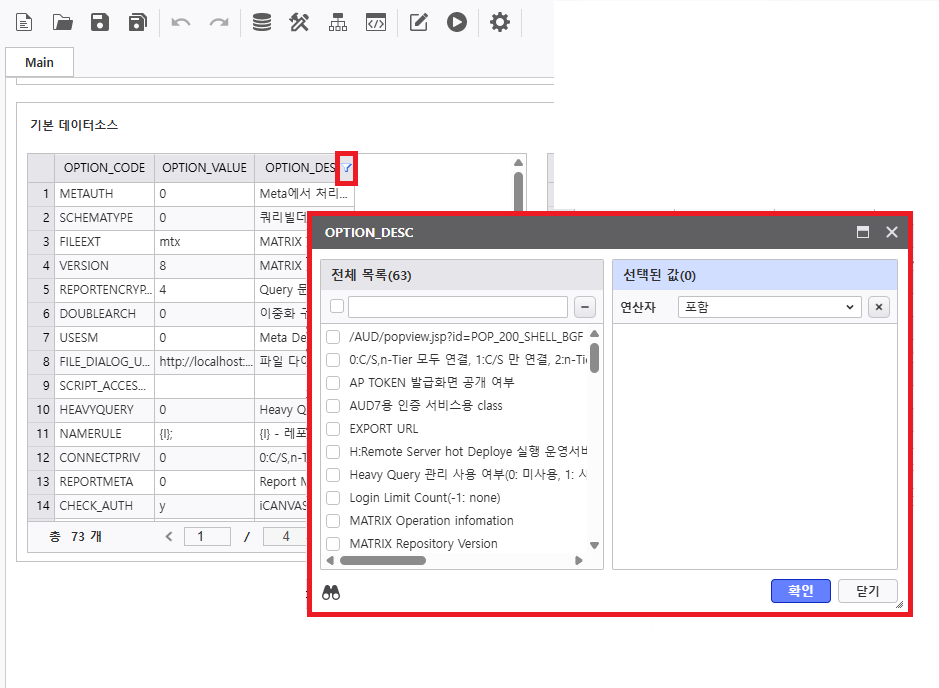Tick the MATRIX Repository Version checkbox
The image size is (939, 688).
point(333,544)
